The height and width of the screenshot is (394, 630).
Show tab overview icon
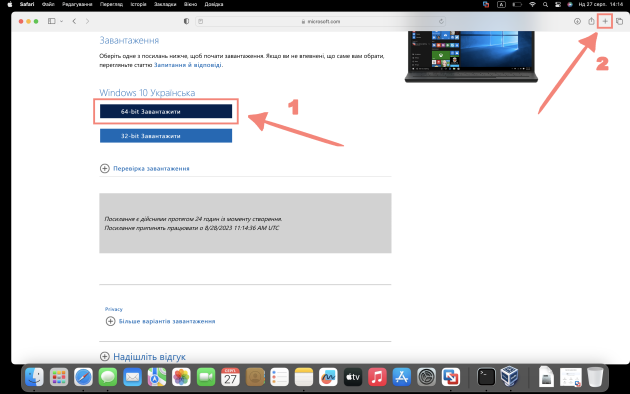click(620, 21)
